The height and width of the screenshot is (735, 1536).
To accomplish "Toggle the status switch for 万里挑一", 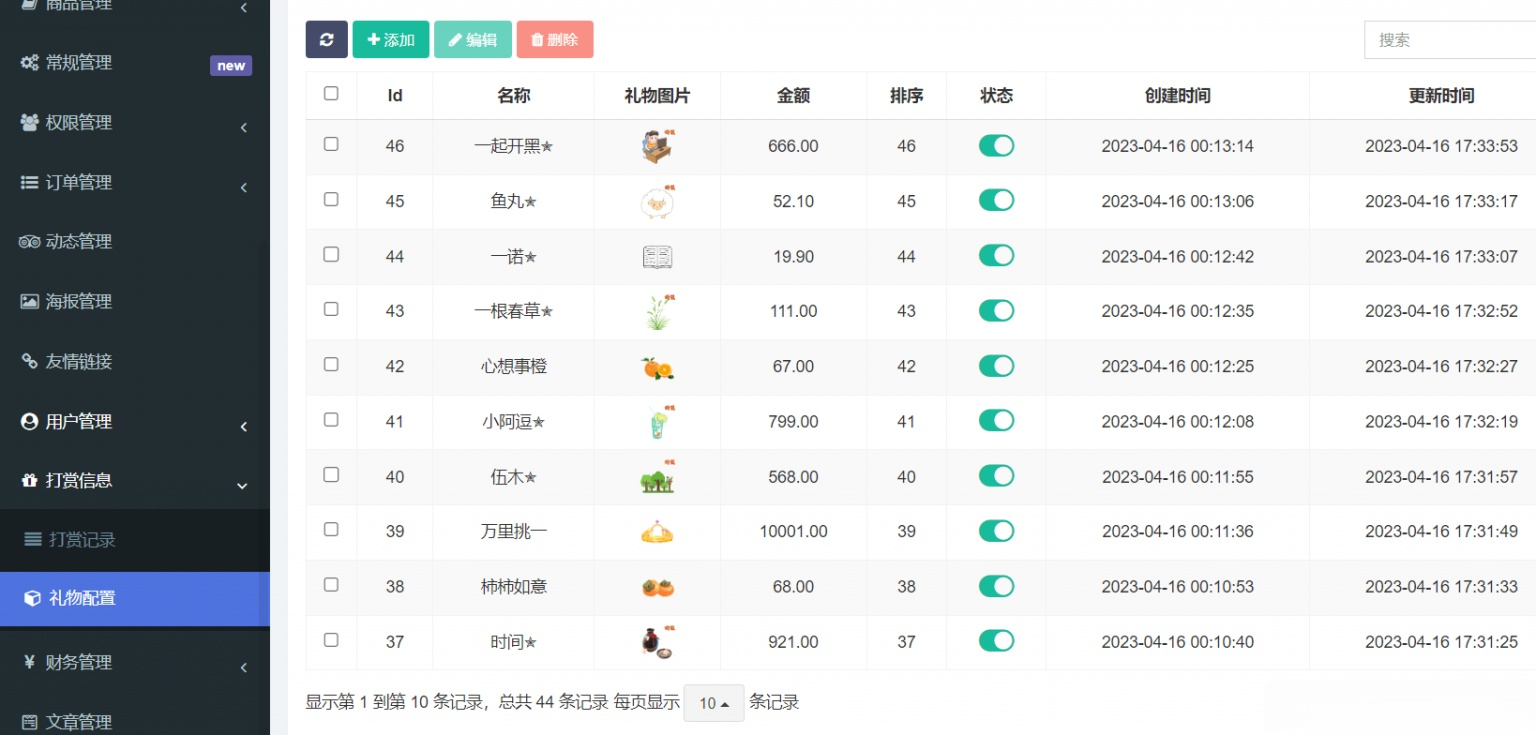I will tap(996, 531).
